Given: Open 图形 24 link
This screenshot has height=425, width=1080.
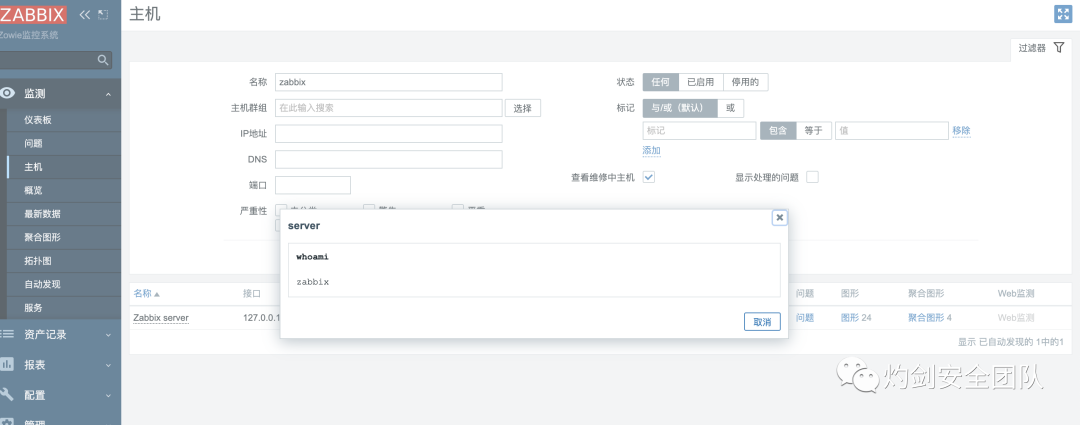Looking at the screenshot, I should (856, 318).
